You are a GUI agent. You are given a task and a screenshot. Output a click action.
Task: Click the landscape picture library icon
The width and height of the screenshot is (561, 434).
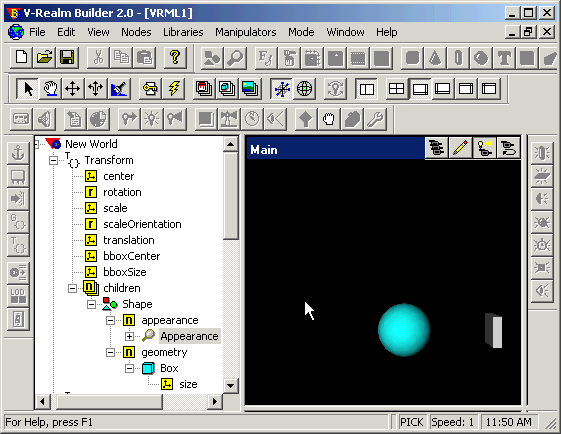(250, 88)
